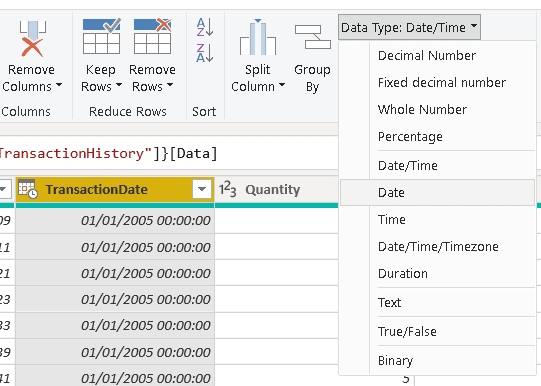The image size is (541, 386).
Task: Select the TransactionDate column header
Action: [x=115, y=189]
